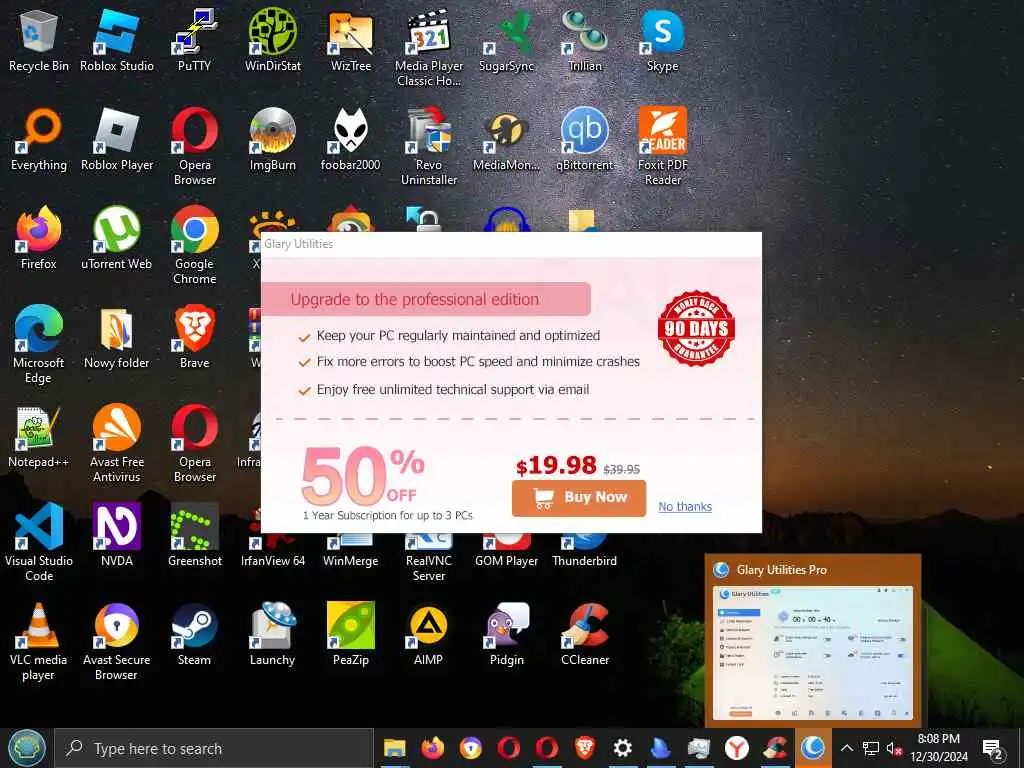Select Media Player Classic desktop shortcut

(x=429, y=47)
